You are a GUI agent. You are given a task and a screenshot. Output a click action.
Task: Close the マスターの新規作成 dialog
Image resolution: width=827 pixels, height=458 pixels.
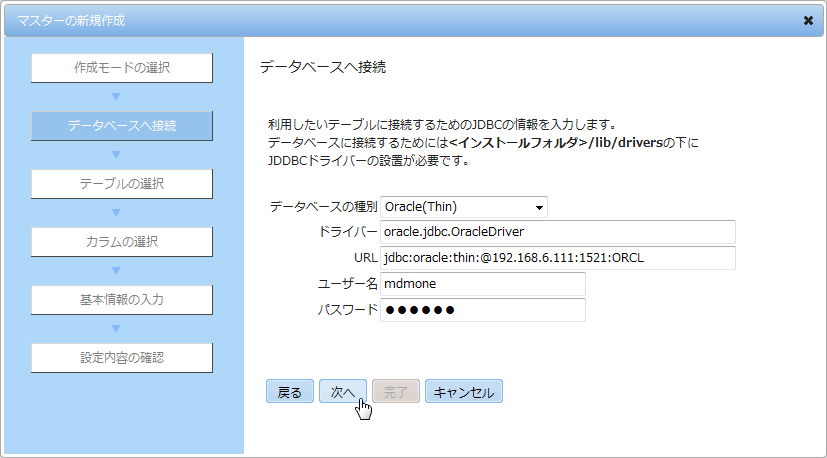point(808,21)
